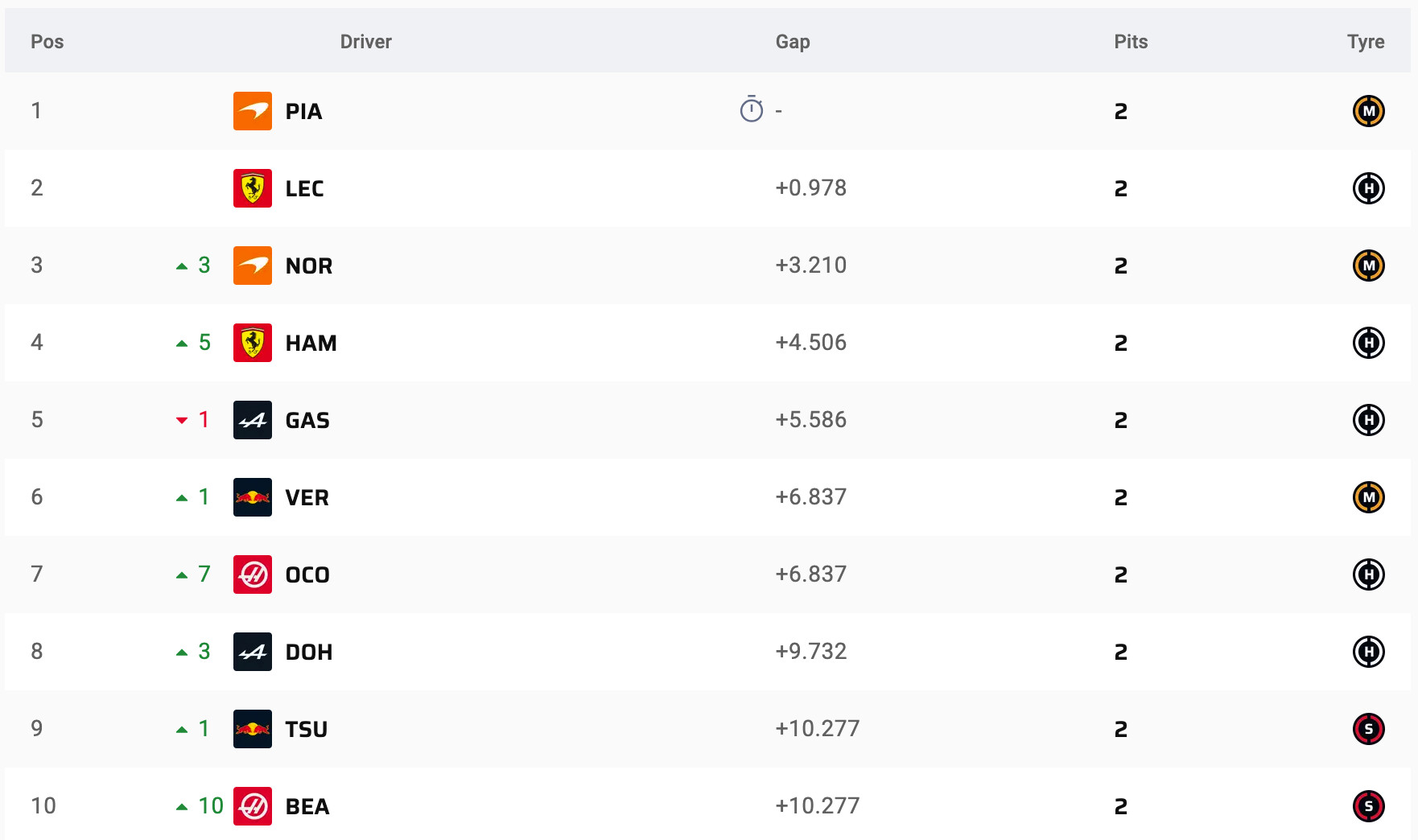Click the Red Bull logo next to VER

tap(253, 497)
